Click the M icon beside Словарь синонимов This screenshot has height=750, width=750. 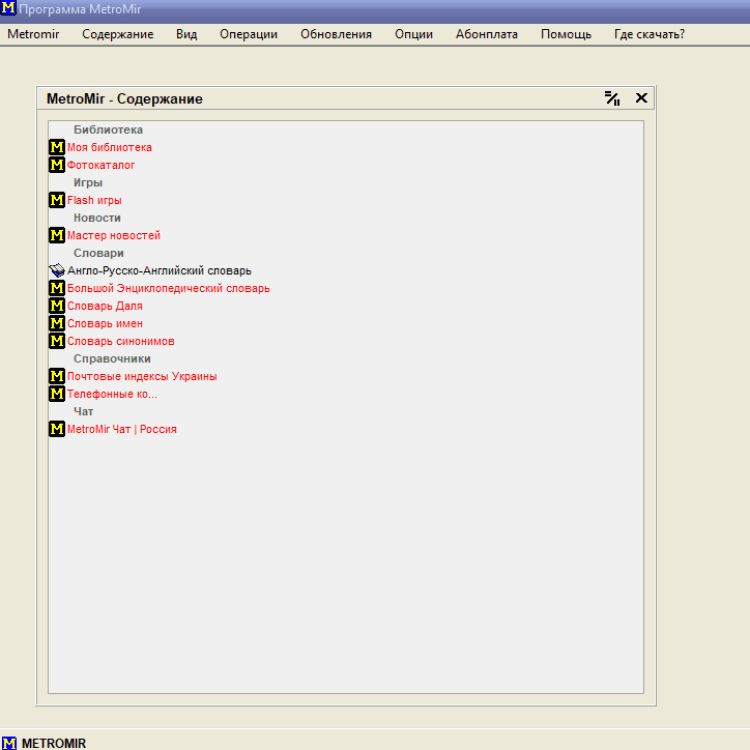(x=57, y=341)
